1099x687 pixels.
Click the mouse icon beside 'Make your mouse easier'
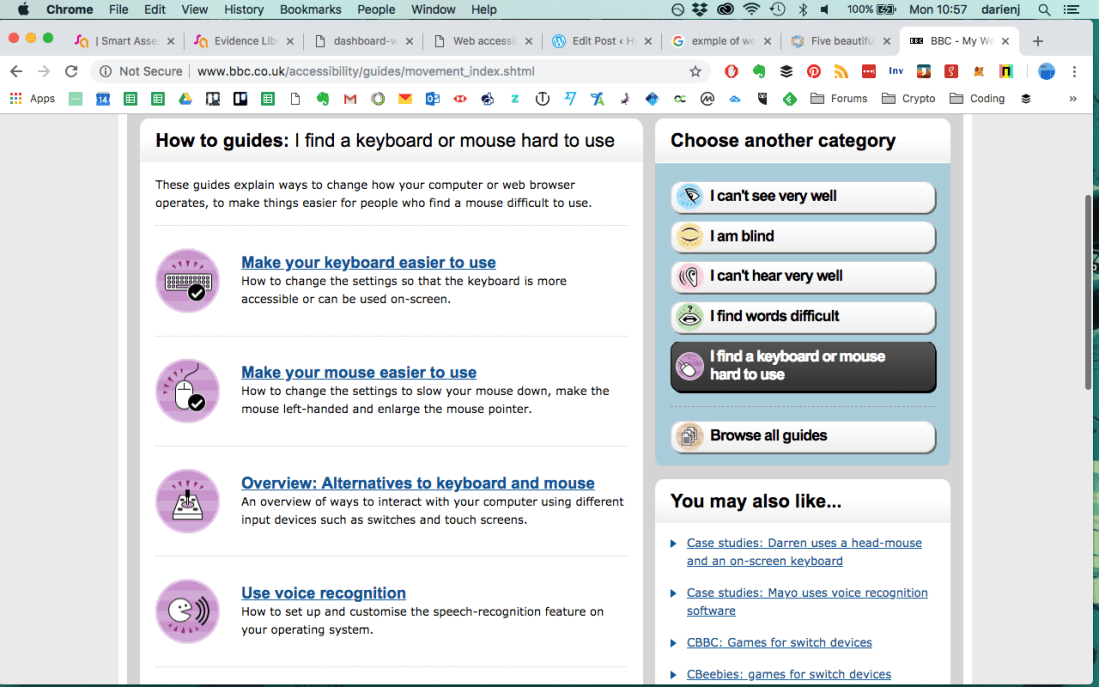click(187, 390)
